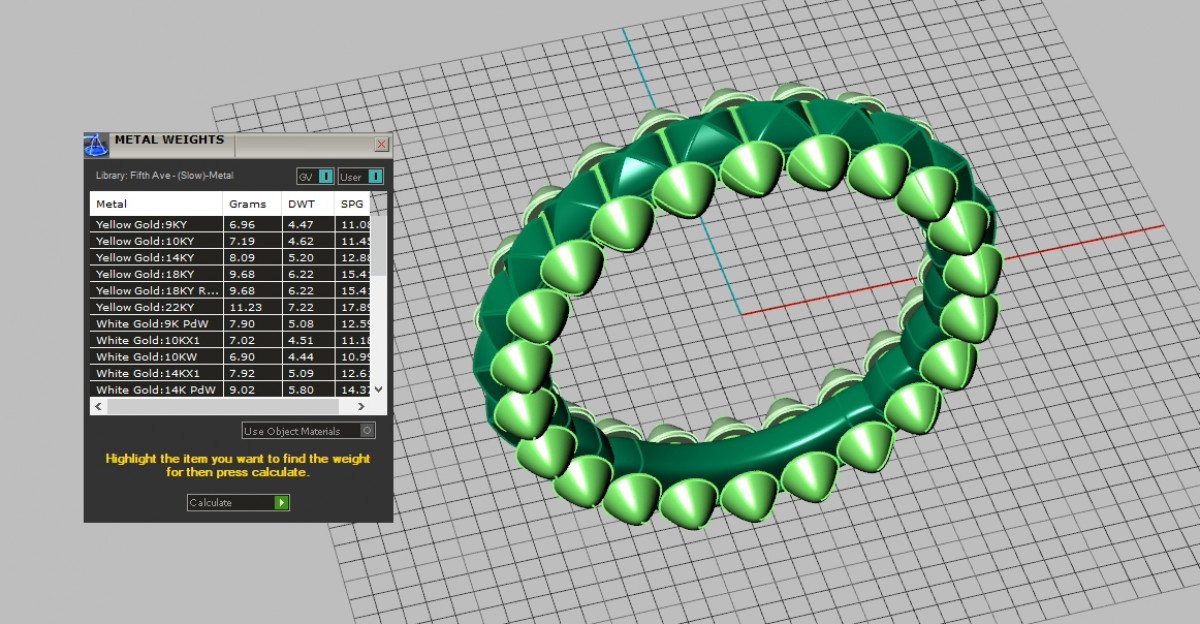Toggle the User library switch
This screenshot has height=624, width=1200.
375,177
